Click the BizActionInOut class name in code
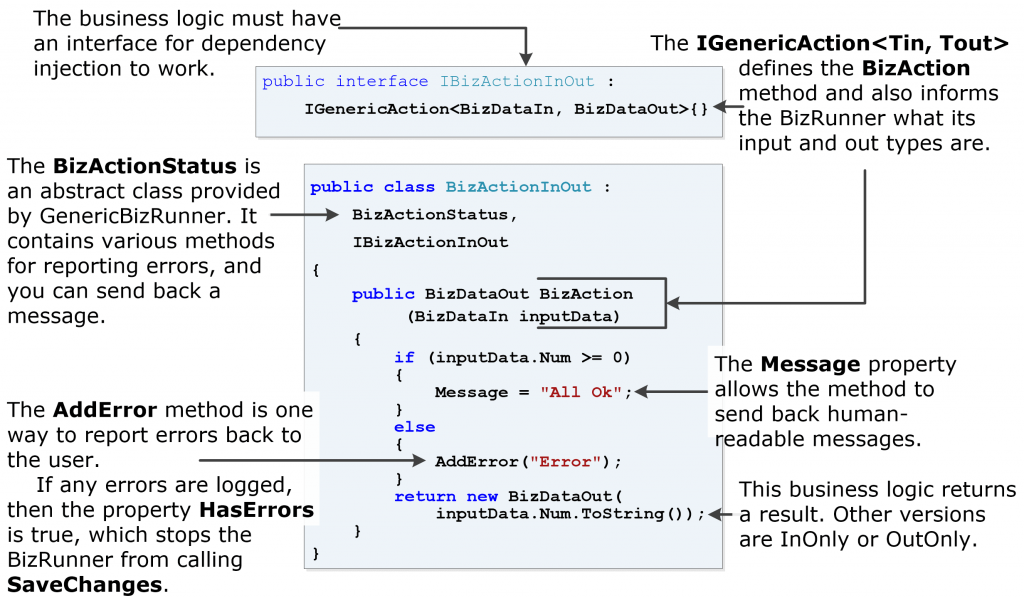Screen dimensions: 1024x598 (x=516, y=186)
